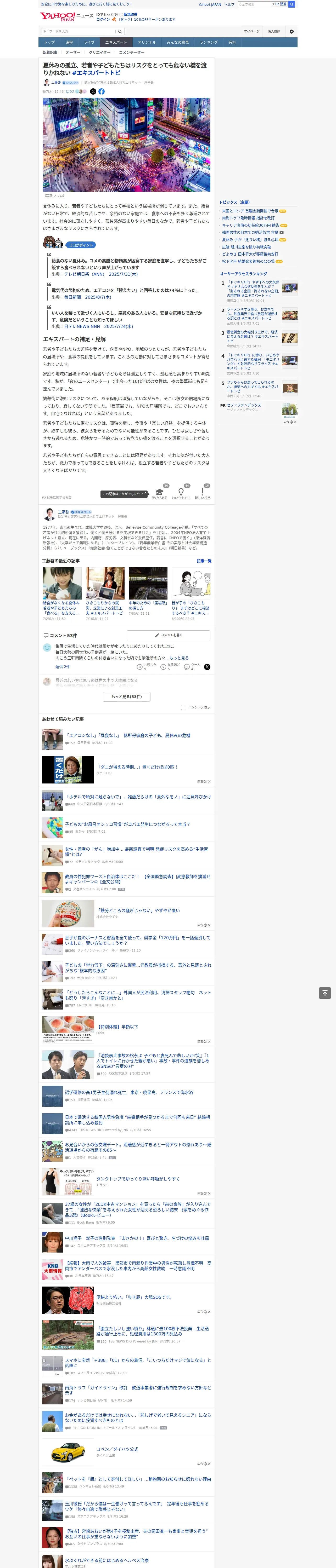
Task: Click the ログイン link in header
Action: [x=103, y=20]
